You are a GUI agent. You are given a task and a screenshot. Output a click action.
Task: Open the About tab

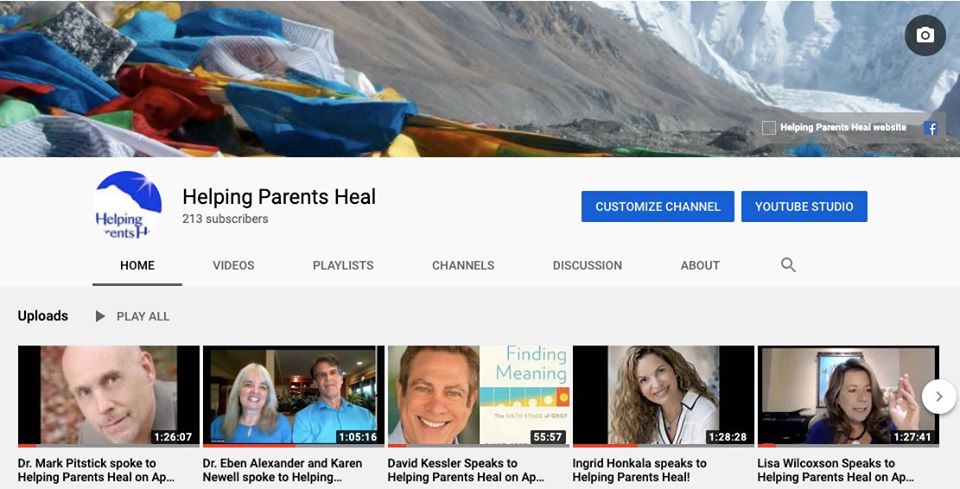coord(700,266)
